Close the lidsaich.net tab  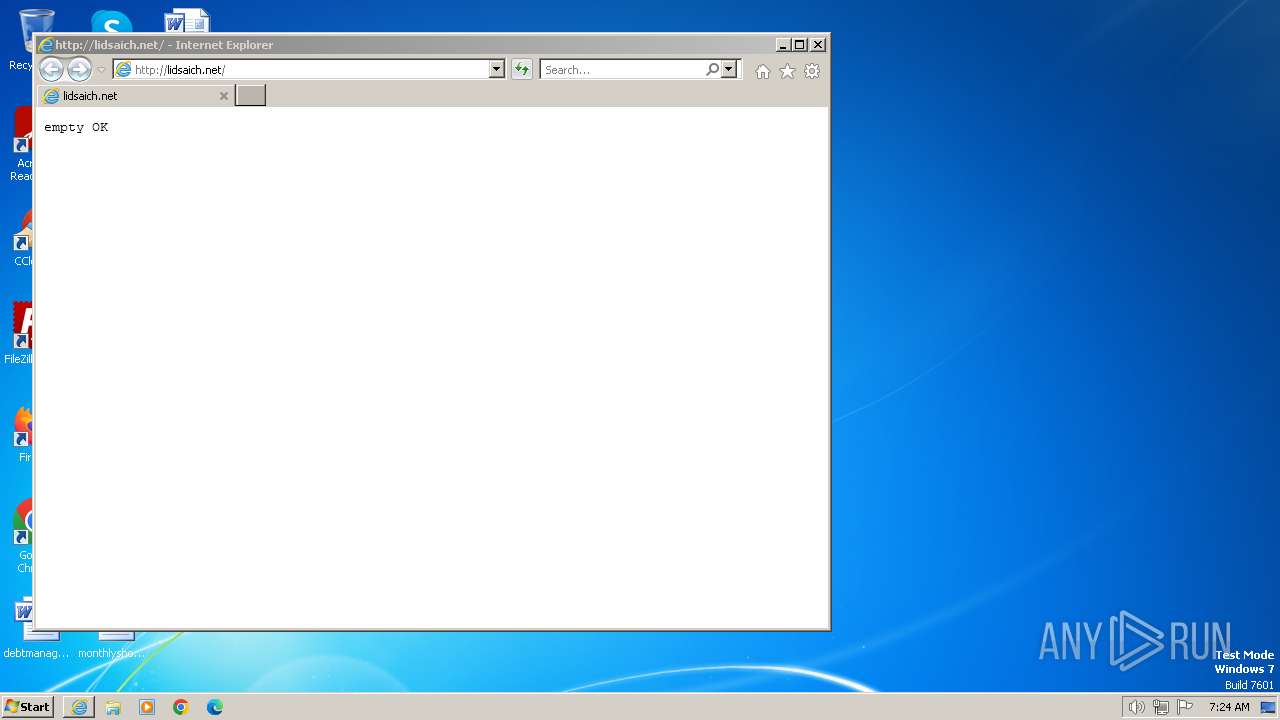224,96
